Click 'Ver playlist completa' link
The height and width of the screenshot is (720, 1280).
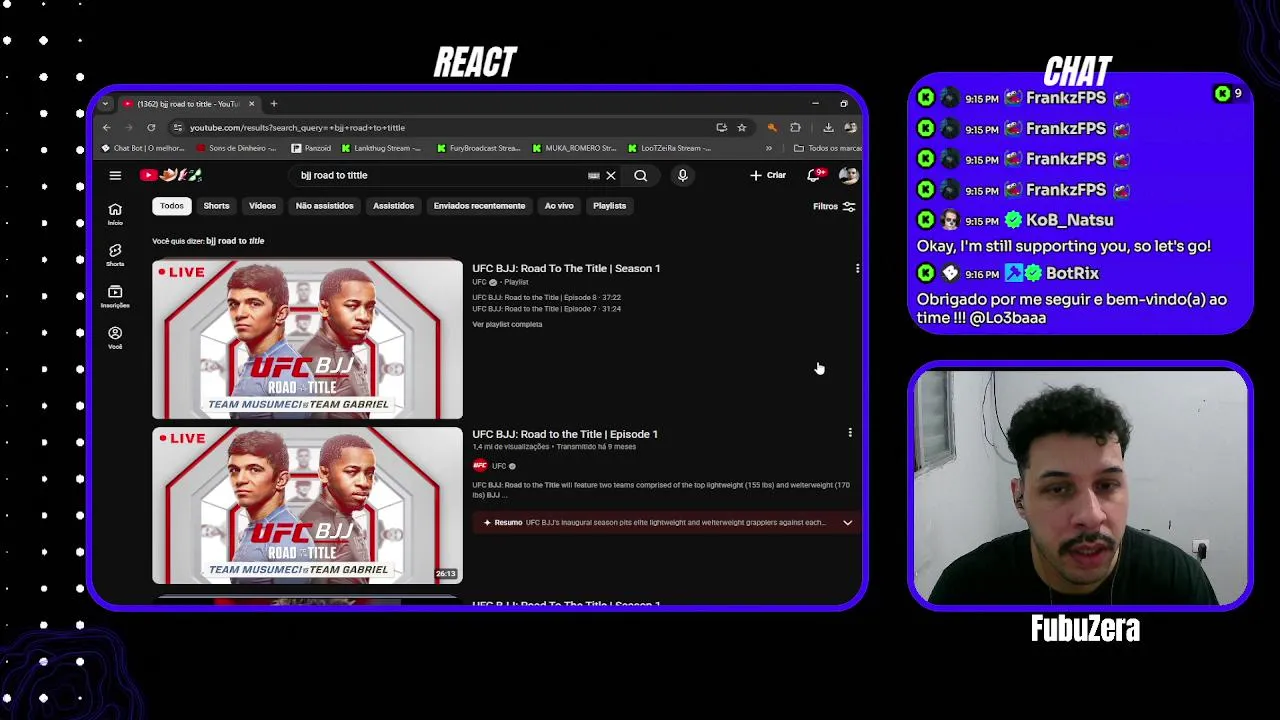click(507, 324)
